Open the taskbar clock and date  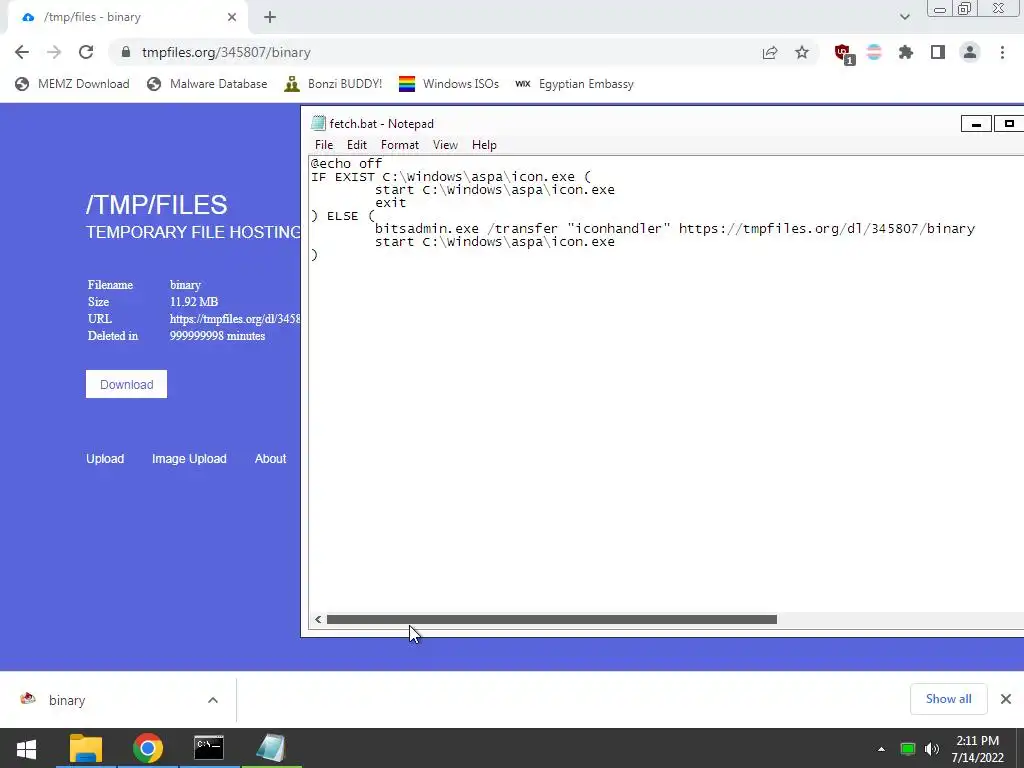click(978, 748)
